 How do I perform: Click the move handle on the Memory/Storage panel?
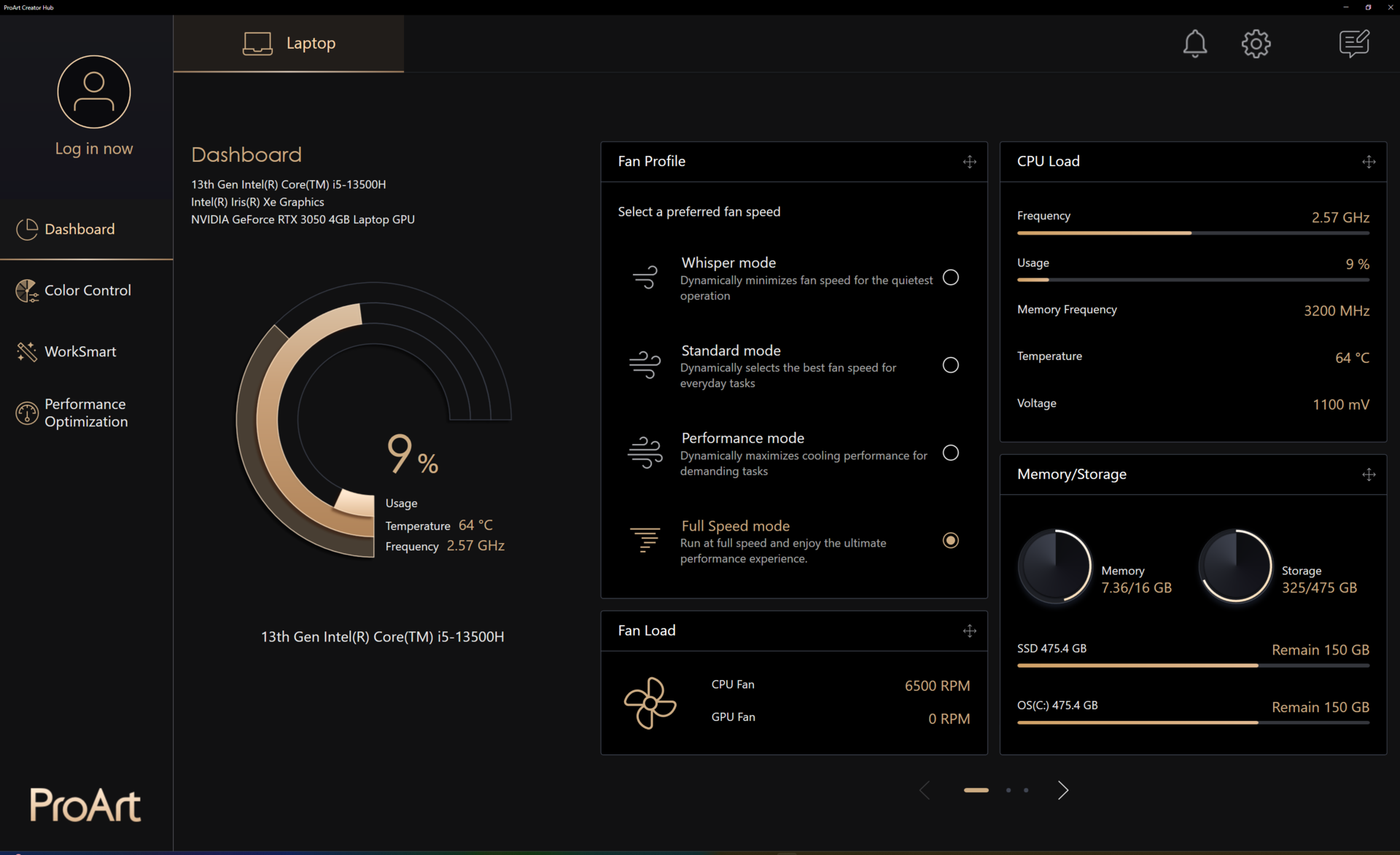(x=1369, y=475)
